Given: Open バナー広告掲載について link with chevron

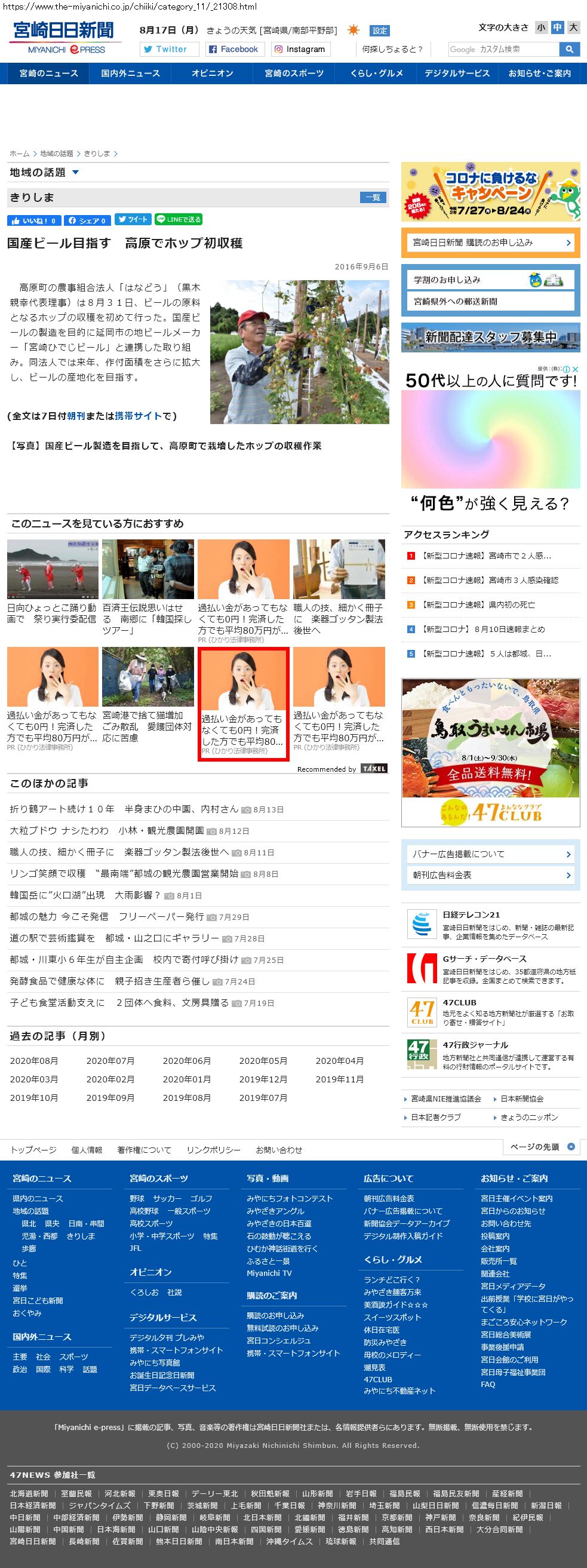Looking at the screenshot, I should tap(490, 854).
